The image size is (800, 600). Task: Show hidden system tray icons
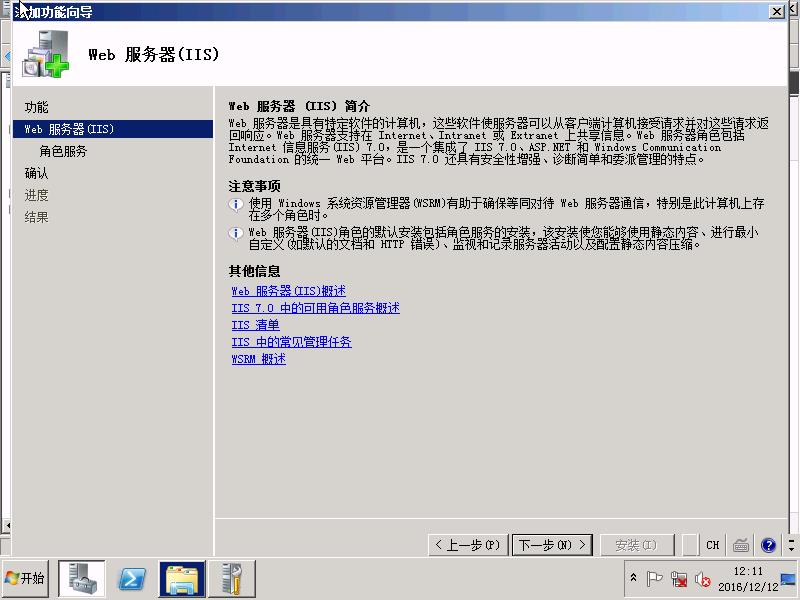pyautogui.click(x=633, y=579)
